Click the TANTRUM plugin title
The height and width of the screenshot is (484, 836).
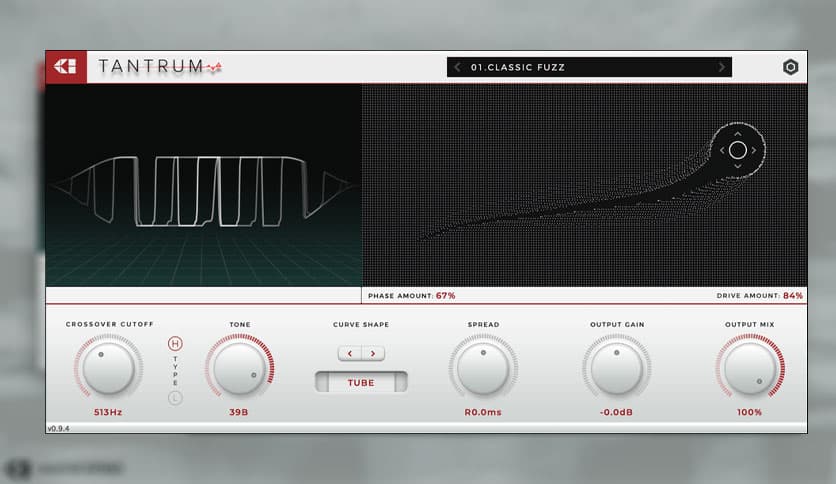151,66
